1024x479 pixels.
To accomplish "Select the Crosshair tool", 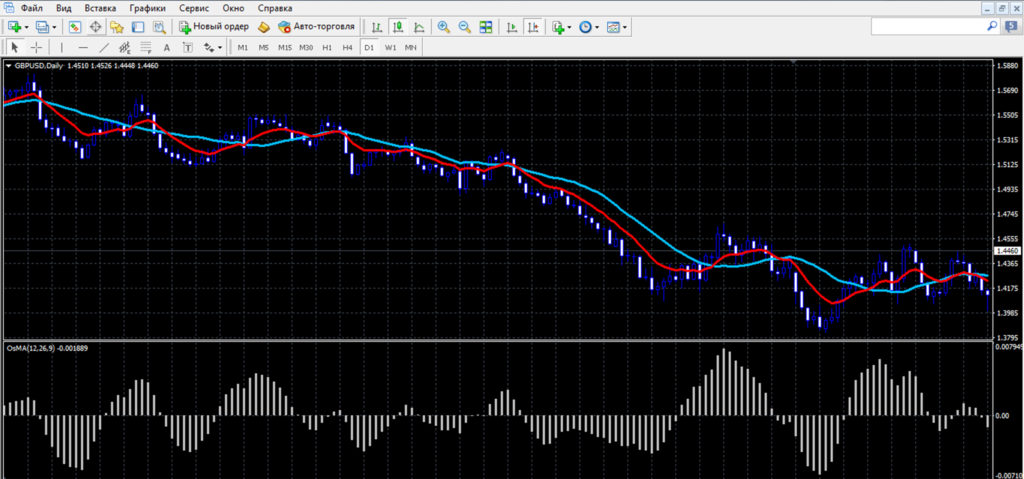I will point(37,47).
